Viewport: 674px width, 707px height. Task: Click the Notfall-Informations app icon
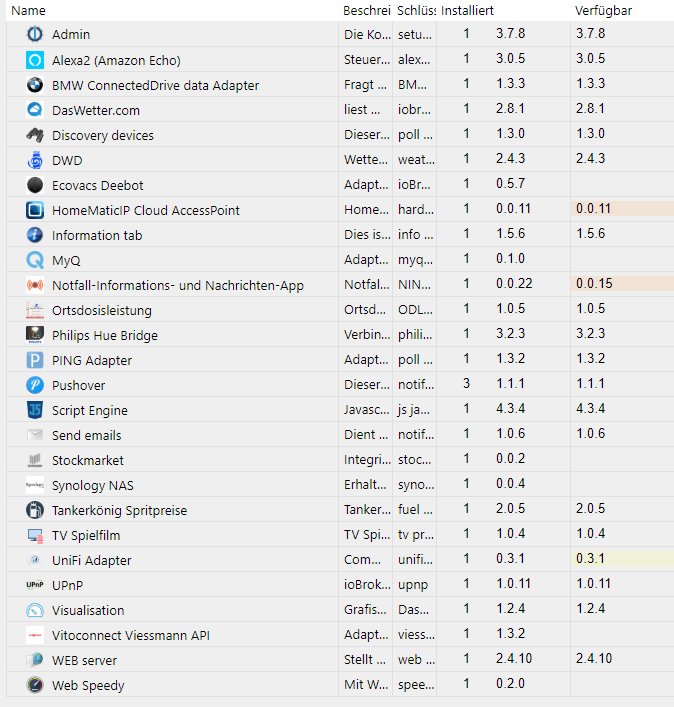point(35,285)
